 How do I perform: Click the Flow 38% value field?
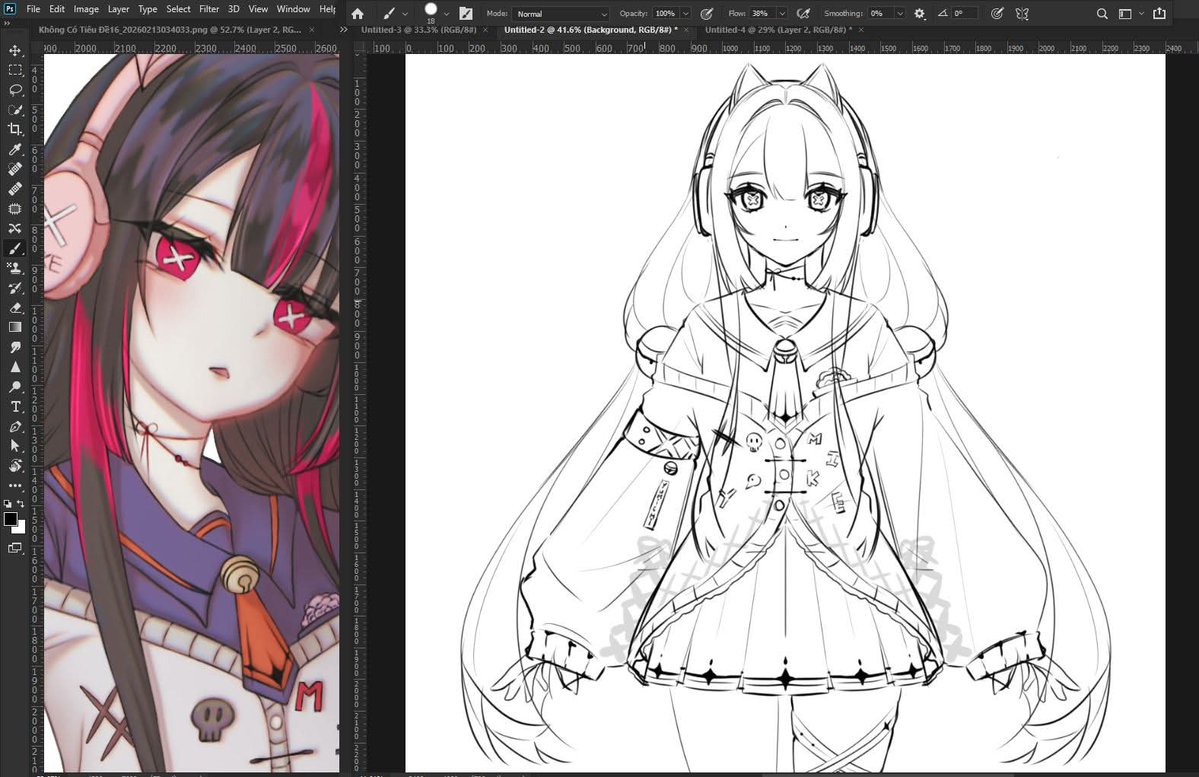762,14
